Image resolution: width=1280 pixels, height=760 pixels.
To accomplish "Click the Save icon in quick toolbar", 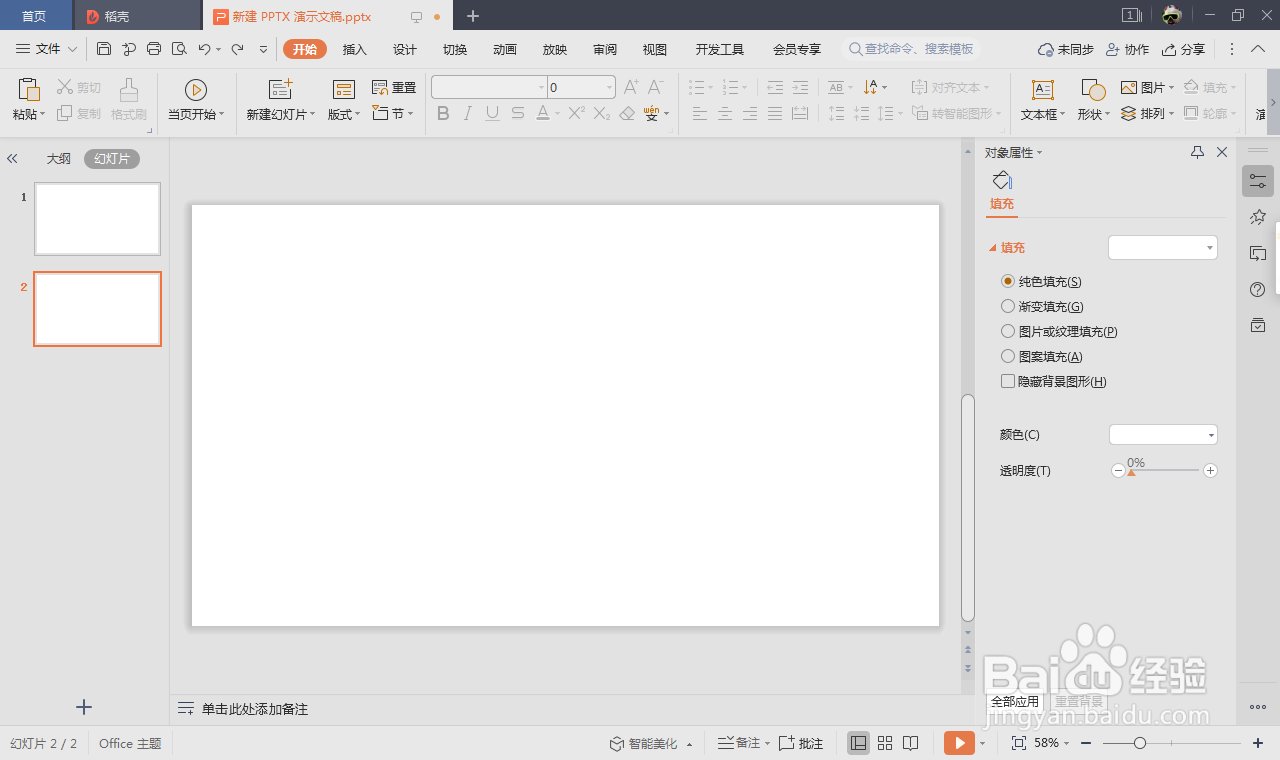I will tap(104, 49).
